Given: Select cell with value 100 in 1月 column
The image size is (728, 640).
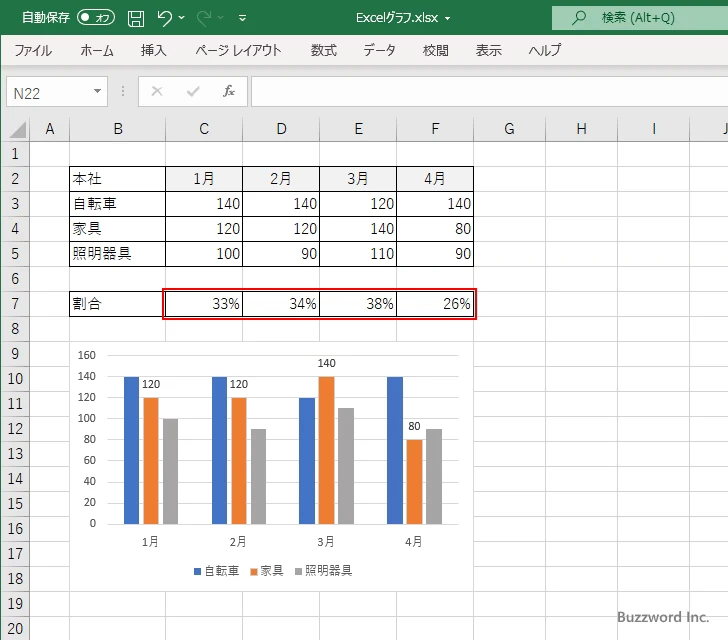Looking at the screenshot, I should click(x=204, y=254).
